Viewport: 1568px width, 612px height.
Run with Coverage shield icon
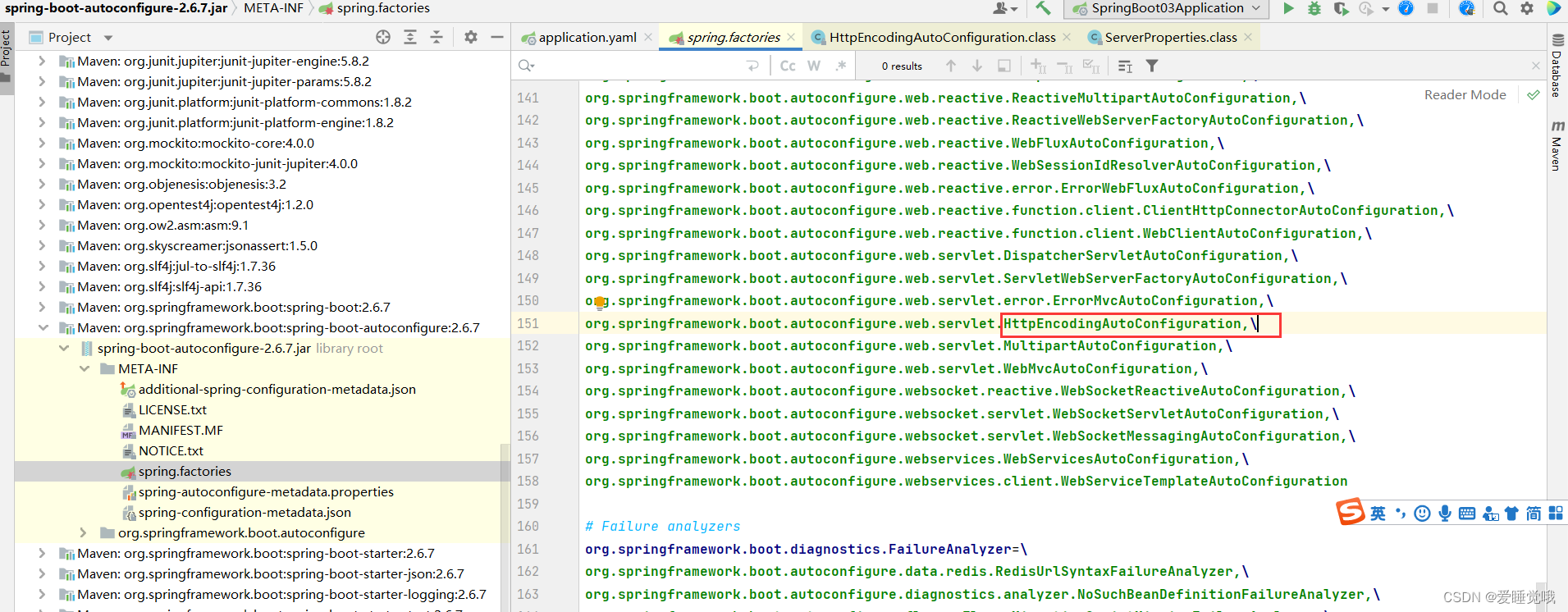[1341, 8]
